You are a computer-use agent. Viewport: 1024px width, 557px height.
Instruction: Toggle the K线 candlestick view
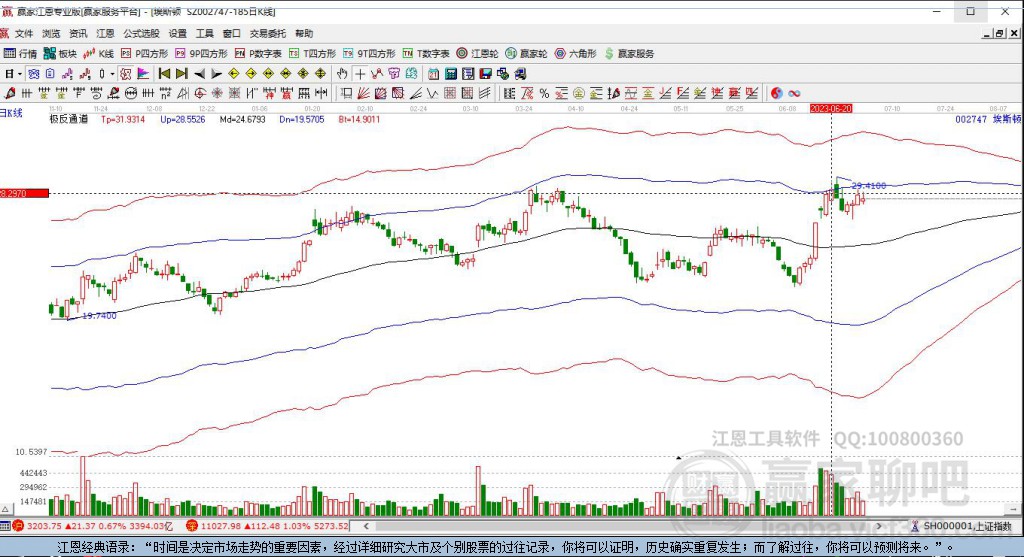tap(100, 53)
